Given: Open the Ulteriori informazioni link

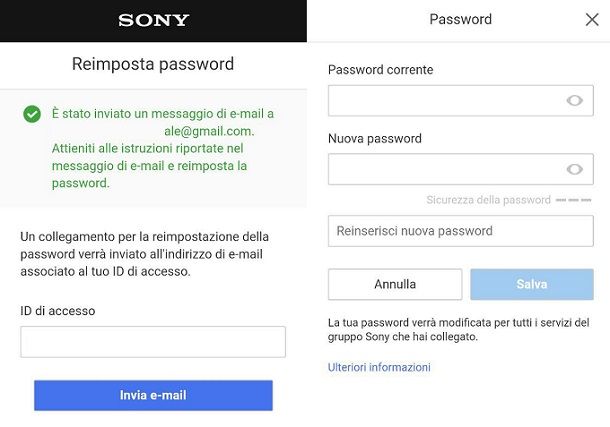Looking at the screenshot, I should click(x=379, y=367).
